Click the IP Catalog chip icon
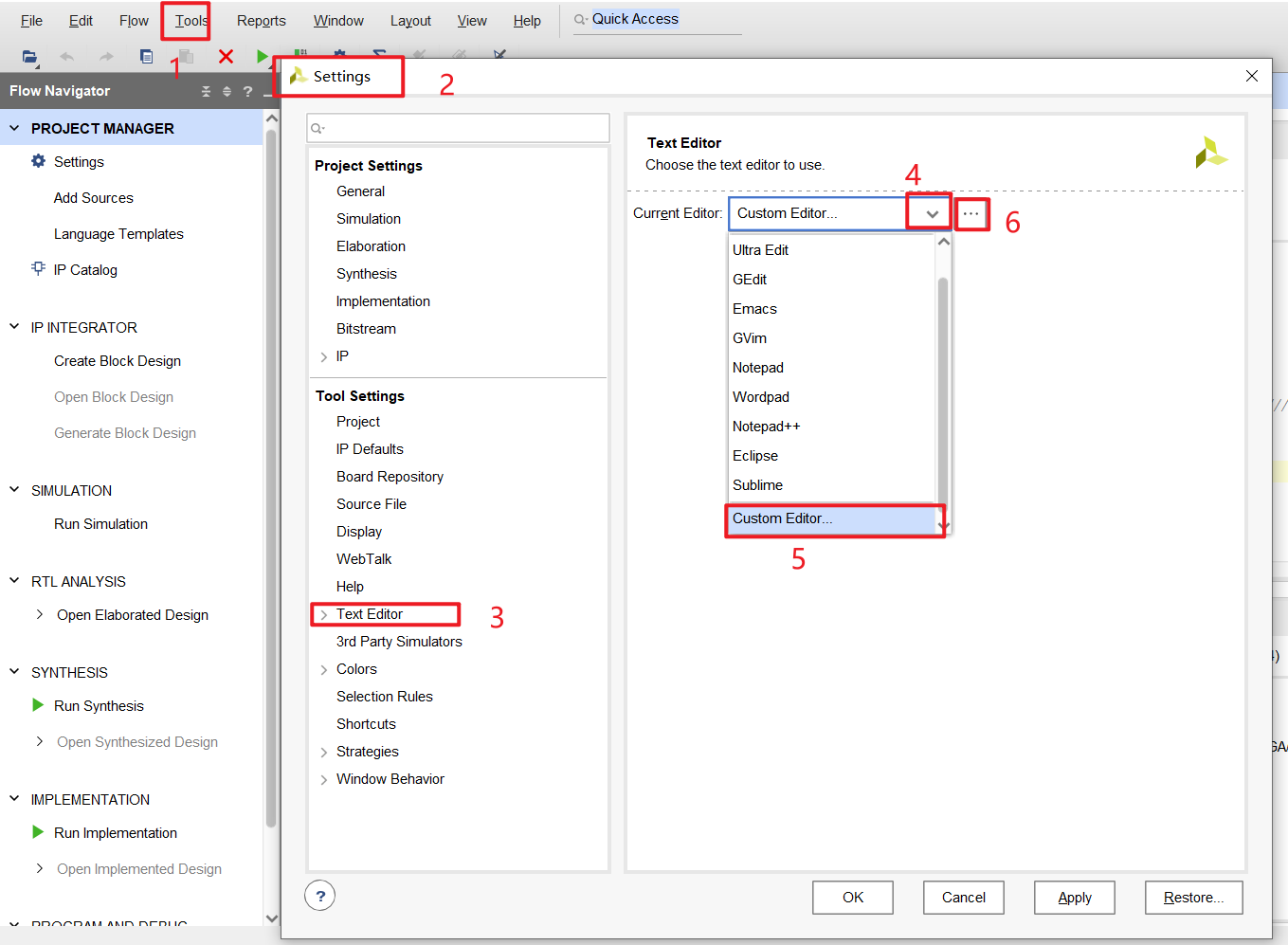This screenshot has height=945, width=1288. tap(38, 269)
